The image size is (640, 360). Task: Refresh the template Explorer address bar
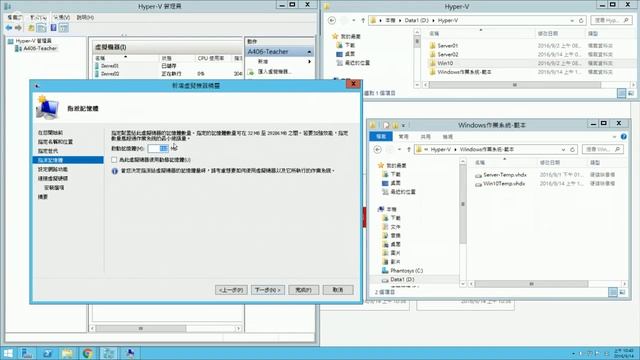point(572,150)
